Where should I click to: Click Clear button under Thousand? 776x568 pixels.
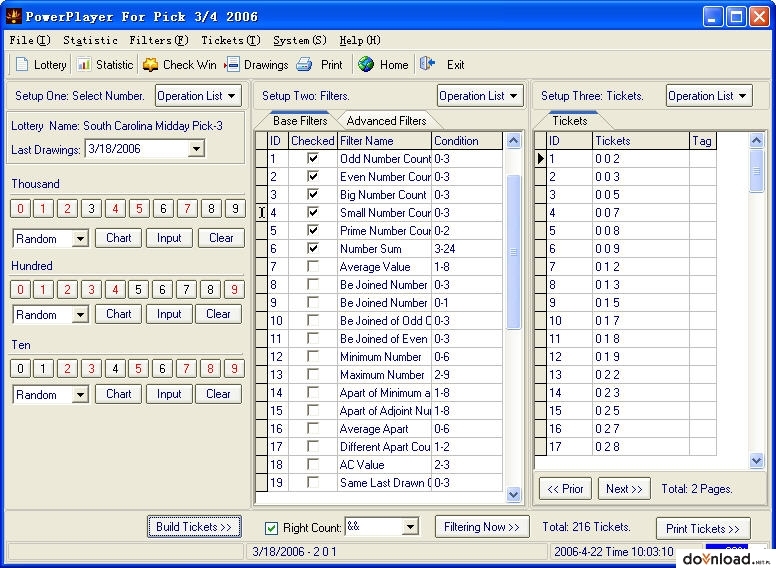pyautogui.click(x=221, y=238)
